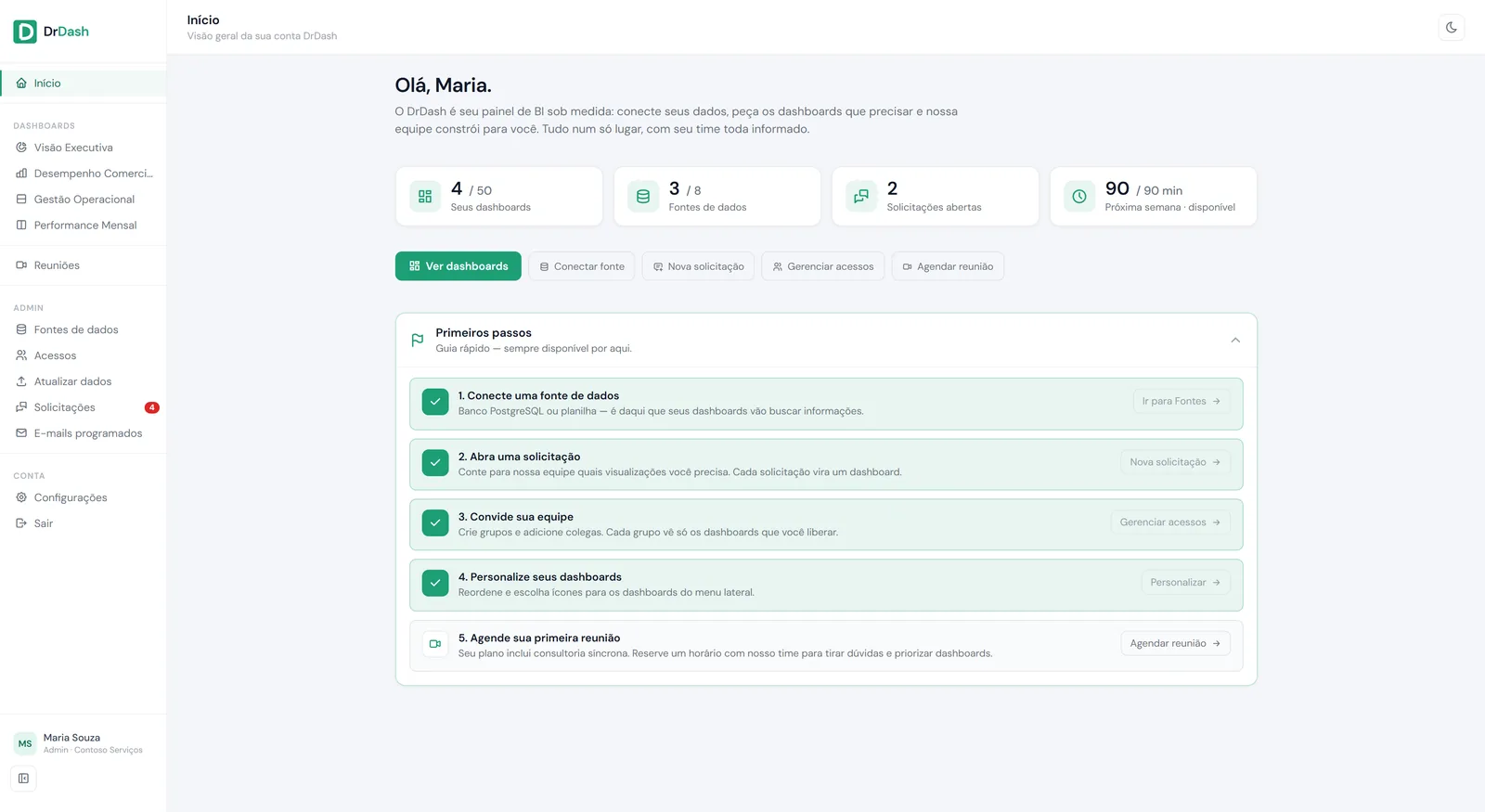Click the Fontes de dados database icon in the sidebar

21,329
